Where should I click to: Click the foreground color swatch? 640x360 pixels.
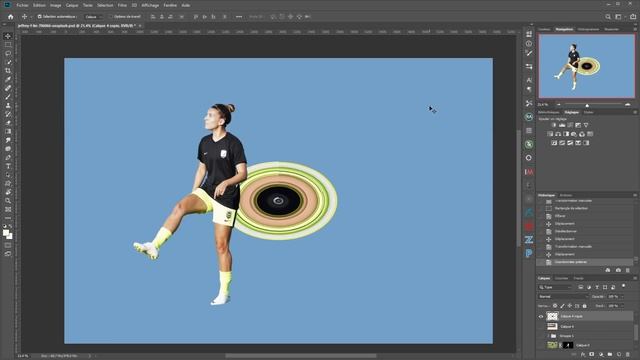(x=6, y=233)
